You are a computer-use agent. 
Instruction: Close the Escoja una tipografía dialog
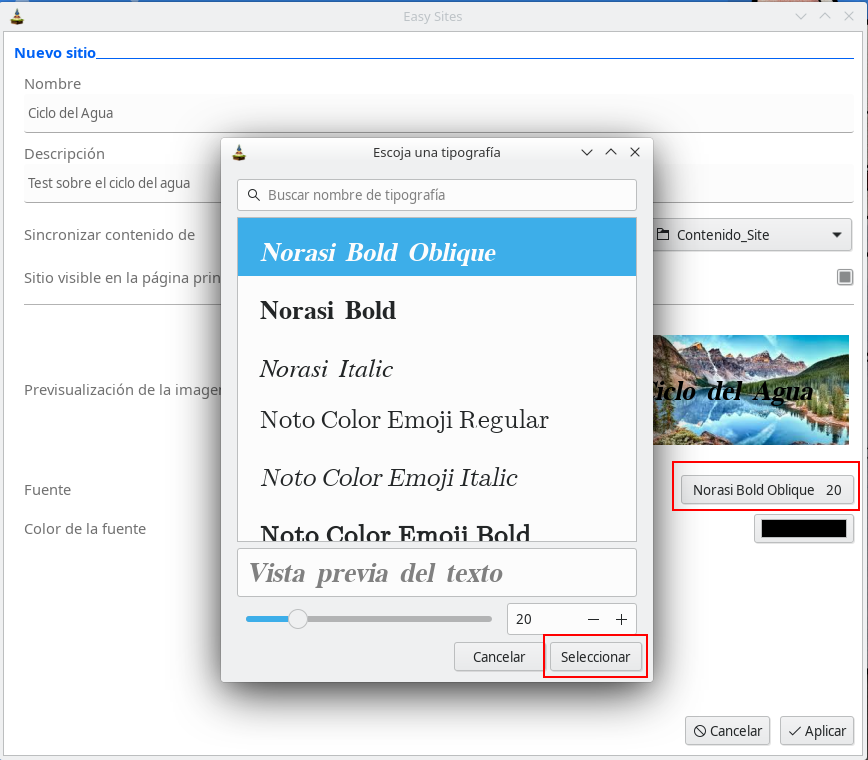point(634,152)
